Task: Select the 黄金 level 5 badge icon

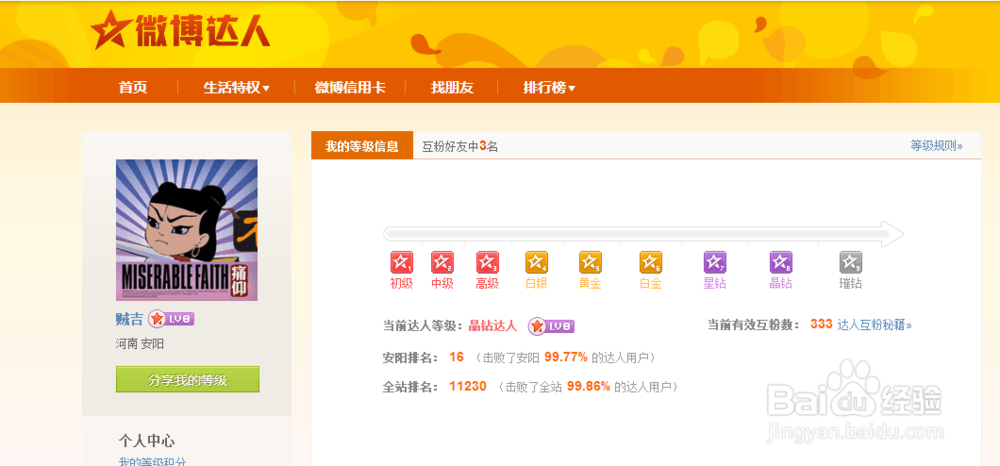Action: point(591,262)
